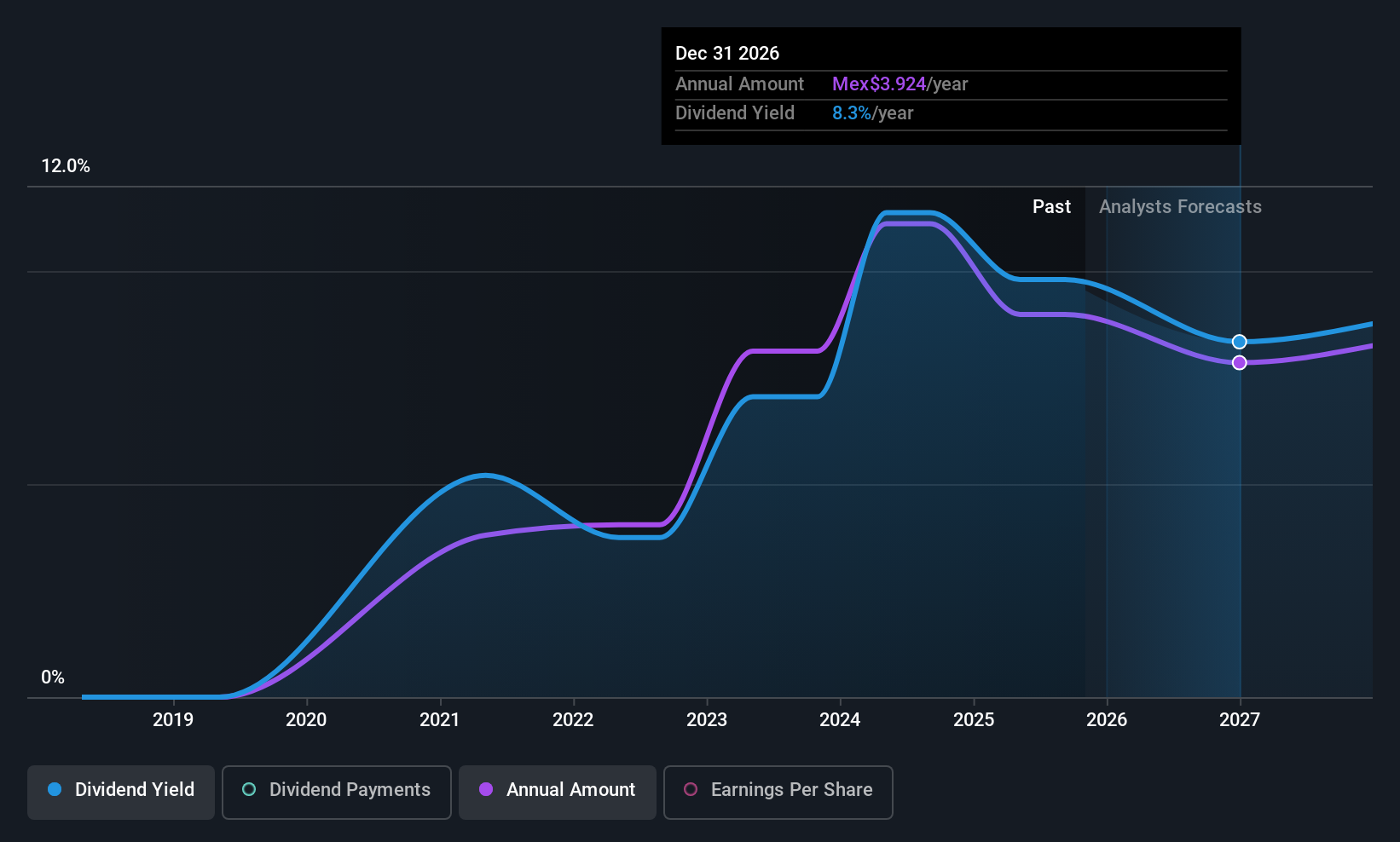Click the Earnings Per Share hollow circle icon
This screenshot has height=842, width=1400.
coord(691,790)
